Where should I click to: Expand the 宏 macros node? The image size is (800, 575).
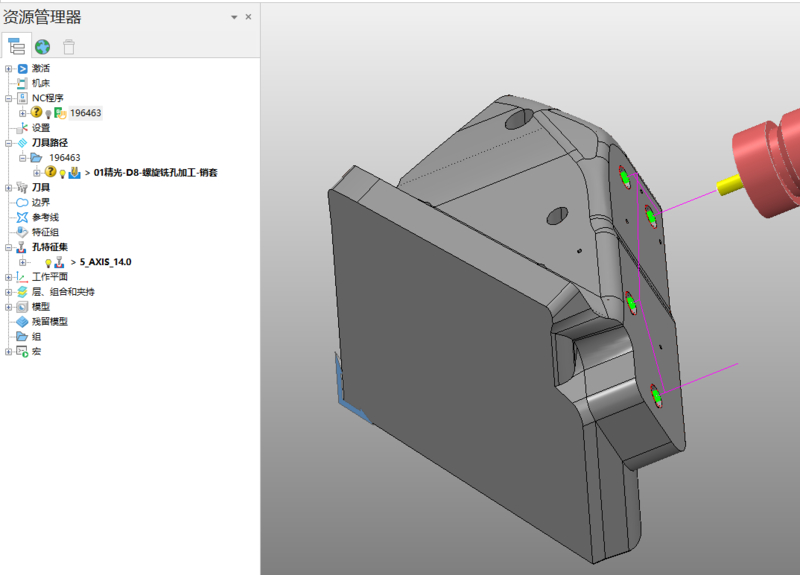(8, 352)
